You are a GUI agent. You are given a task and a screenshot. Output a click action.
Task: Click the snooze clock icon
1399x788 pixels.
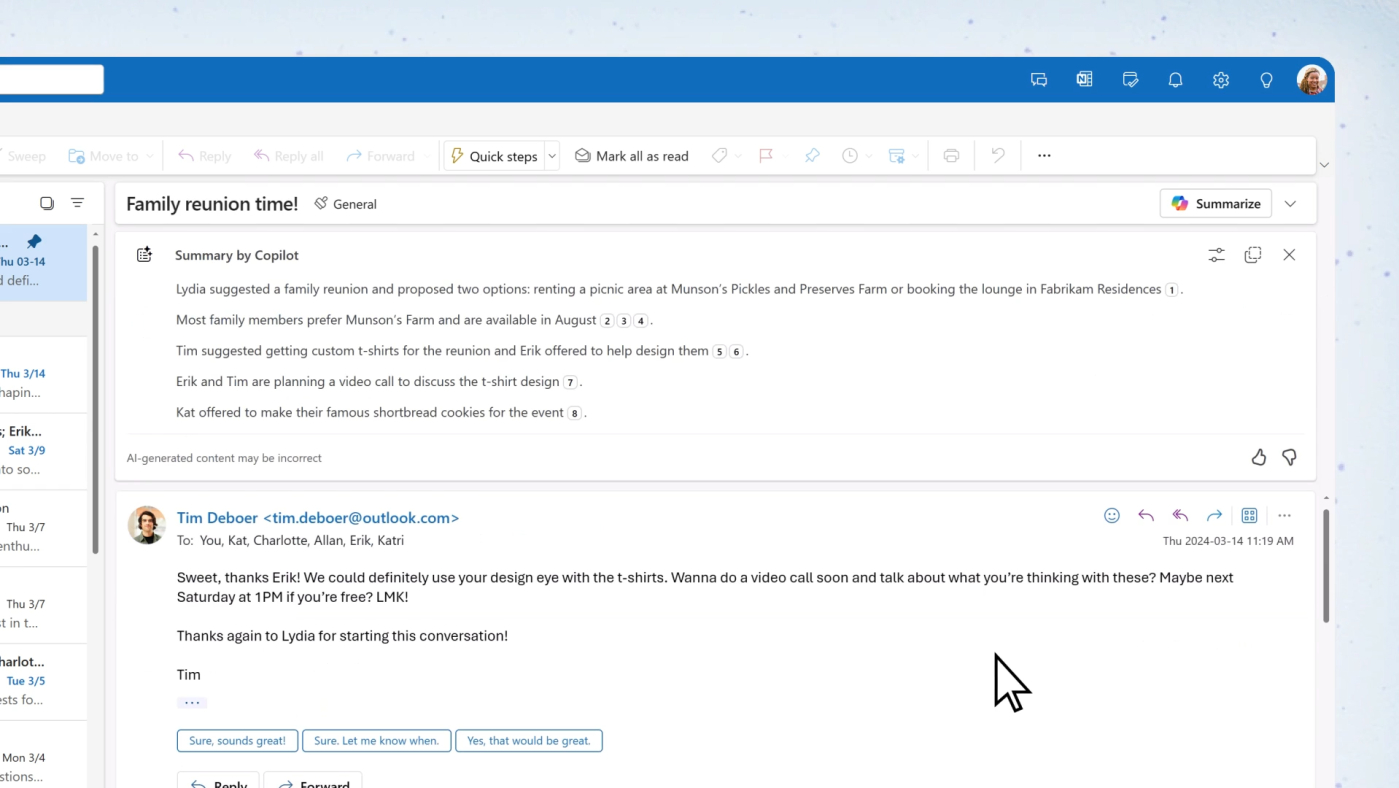point(850,156)
